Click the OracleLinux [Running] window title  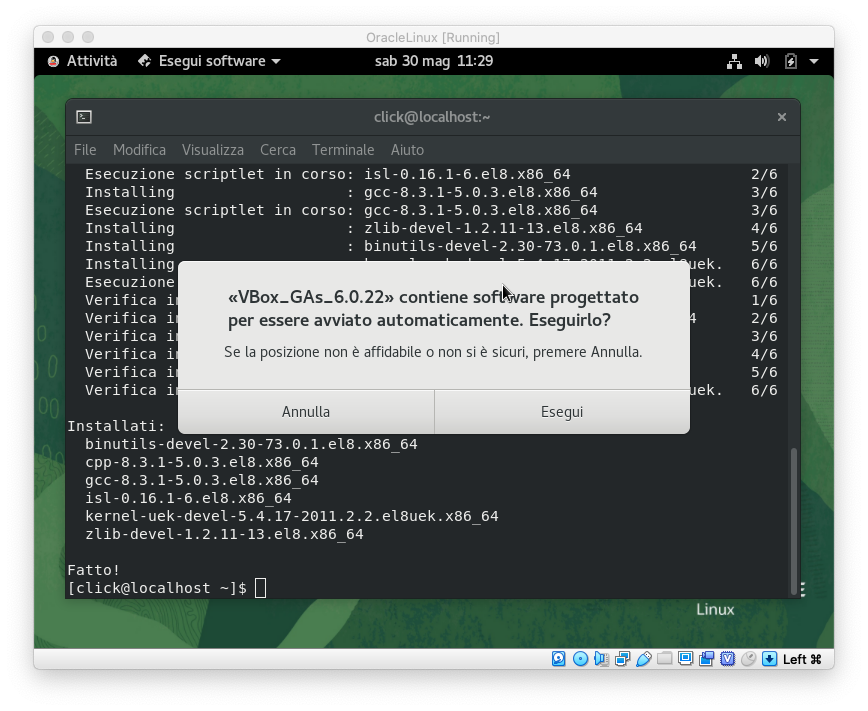pos(433,38)
